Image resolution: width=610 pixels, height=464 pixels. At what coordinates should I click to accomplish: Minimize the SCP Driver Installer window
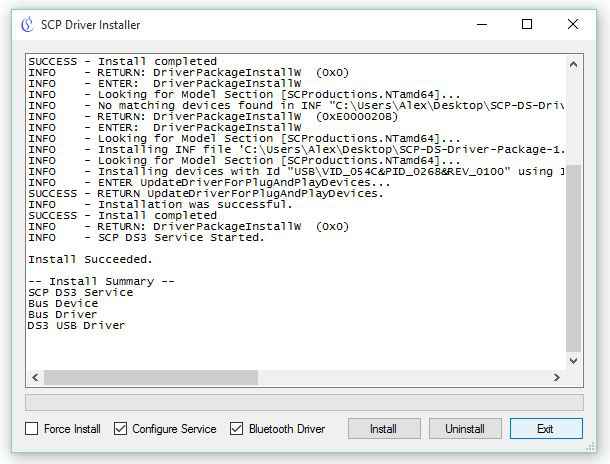(482, 25)
